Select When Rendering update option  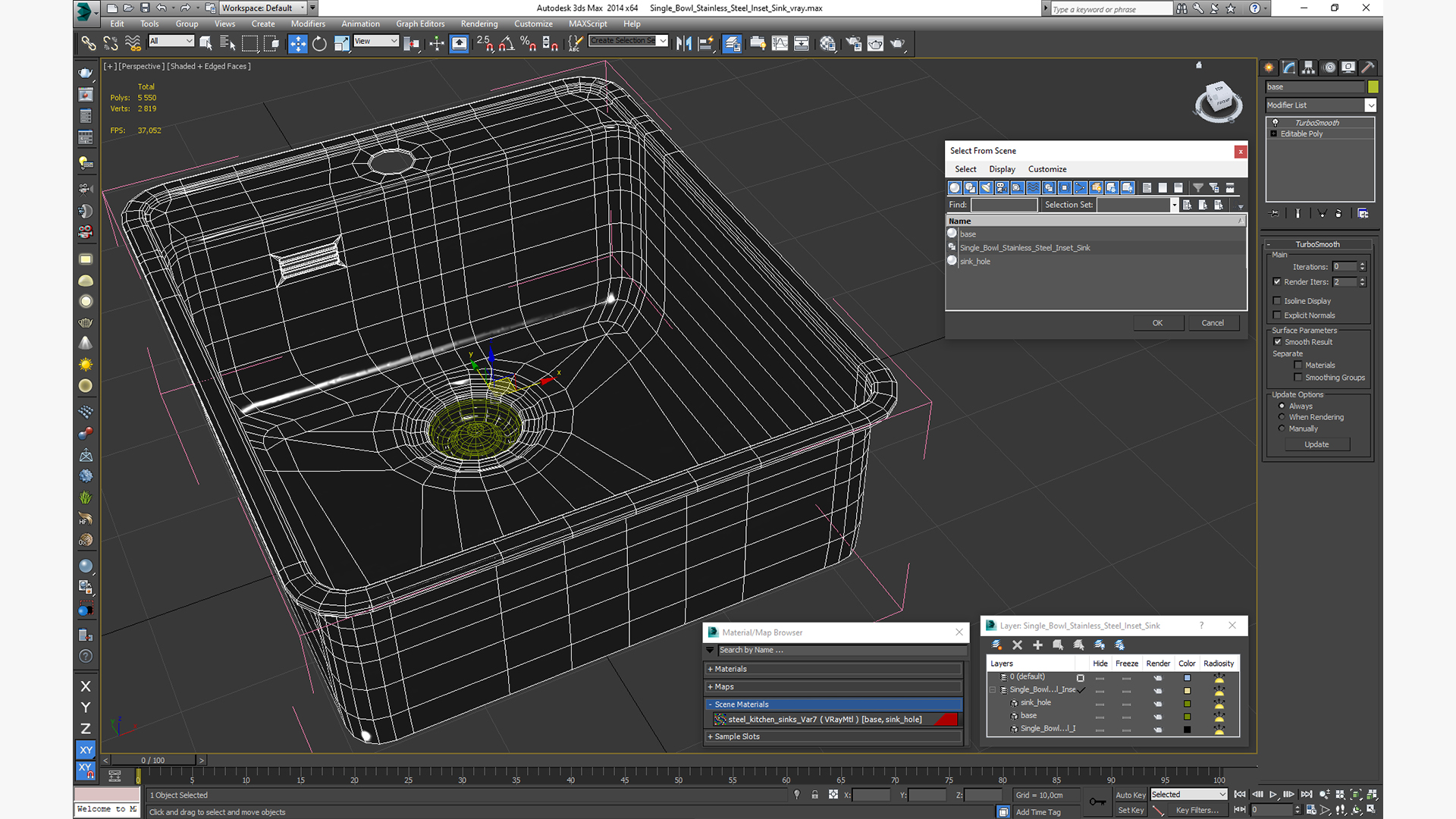[x=1282, y=417]
